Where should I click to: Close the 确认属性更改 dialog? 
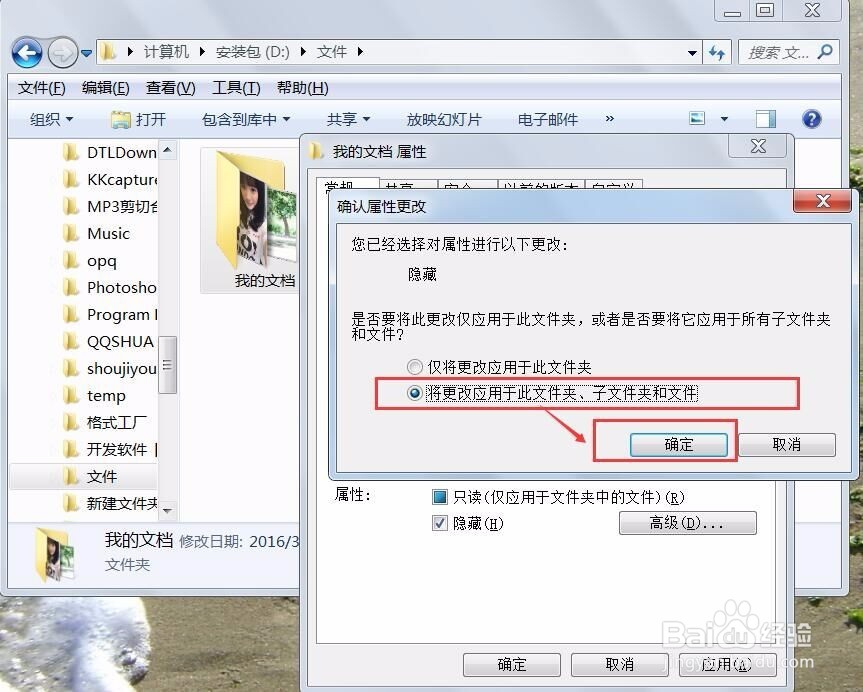(x=823, y=201)
